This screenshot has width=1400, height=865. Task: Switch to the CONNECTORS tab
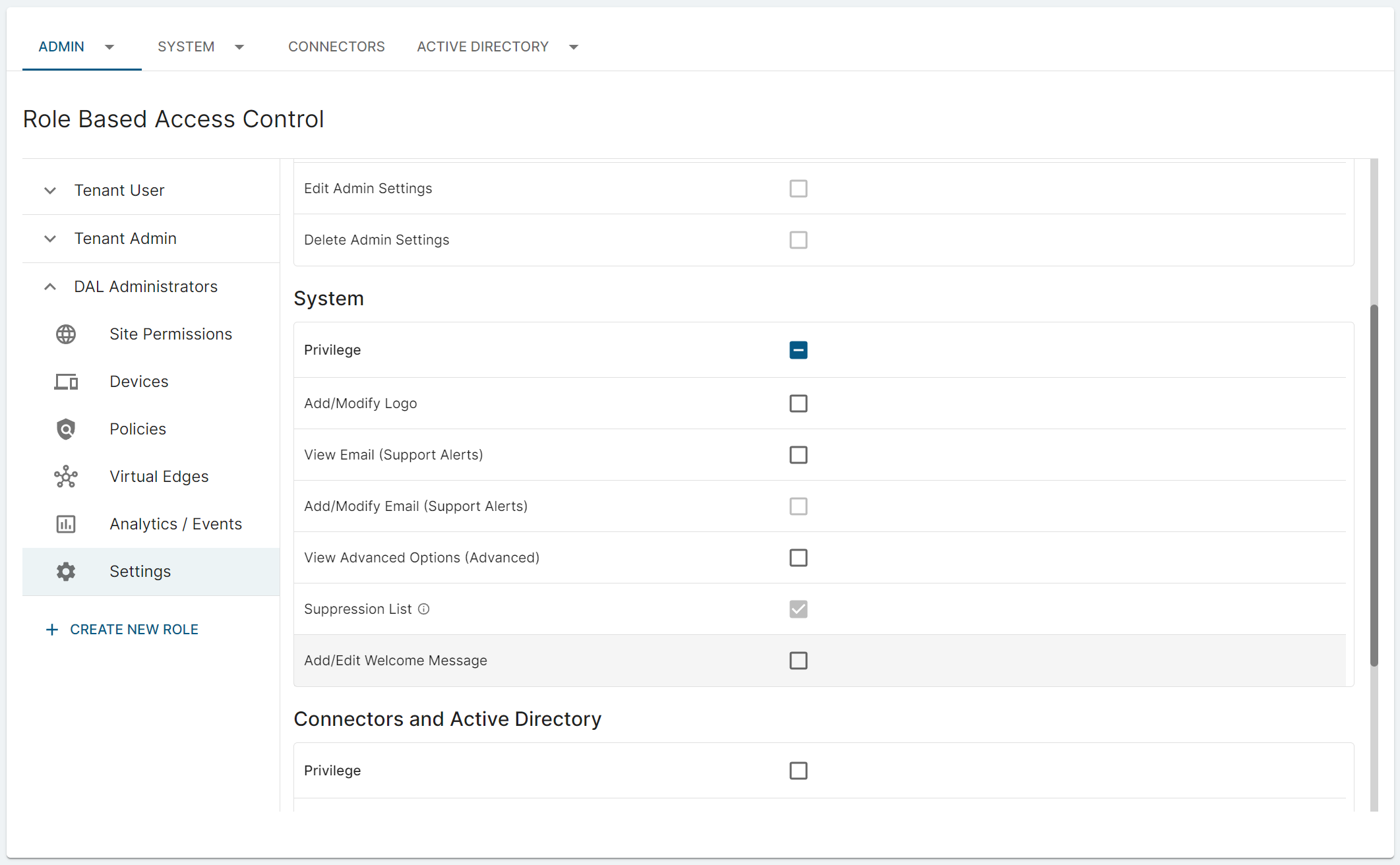(x=336, y=47)
